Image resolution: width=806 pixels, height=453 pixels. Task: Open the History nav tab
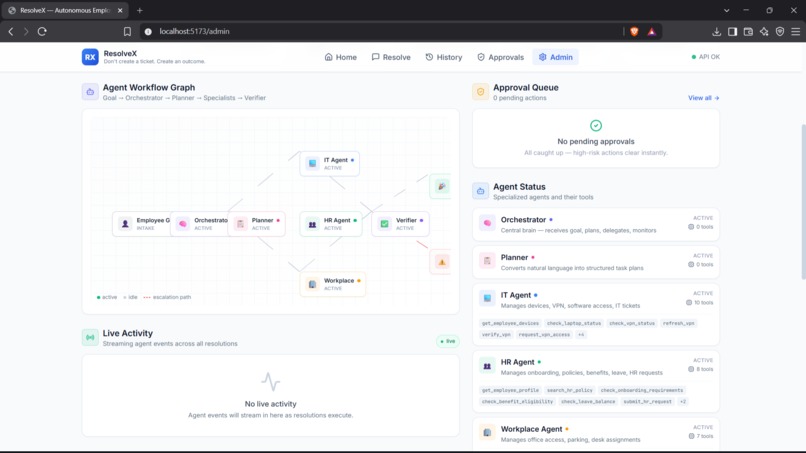[444, 57]
